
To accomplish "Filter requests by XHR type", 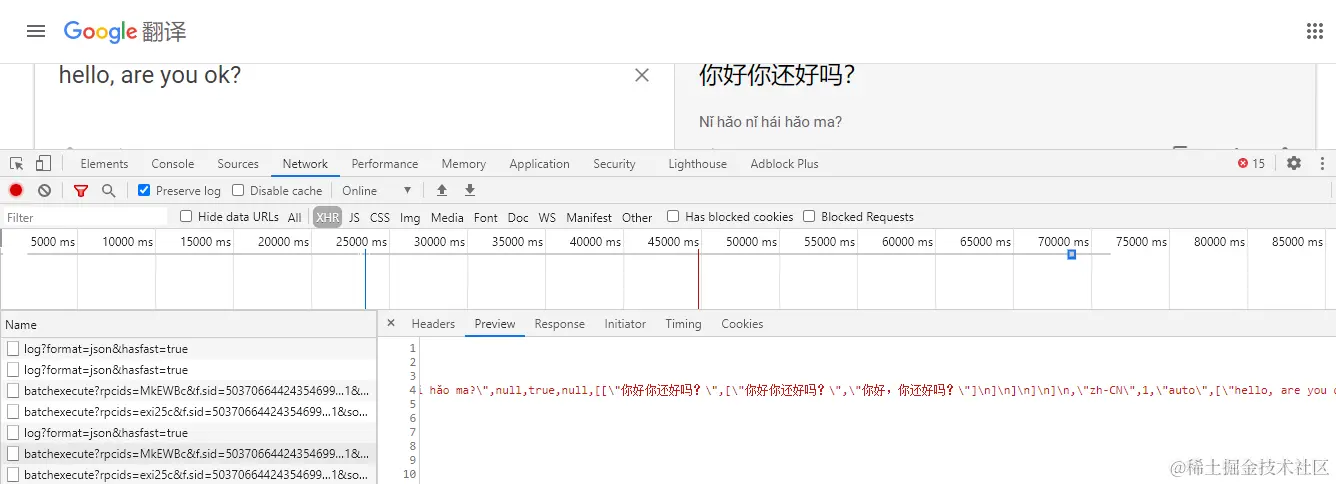I will [327, 217].
